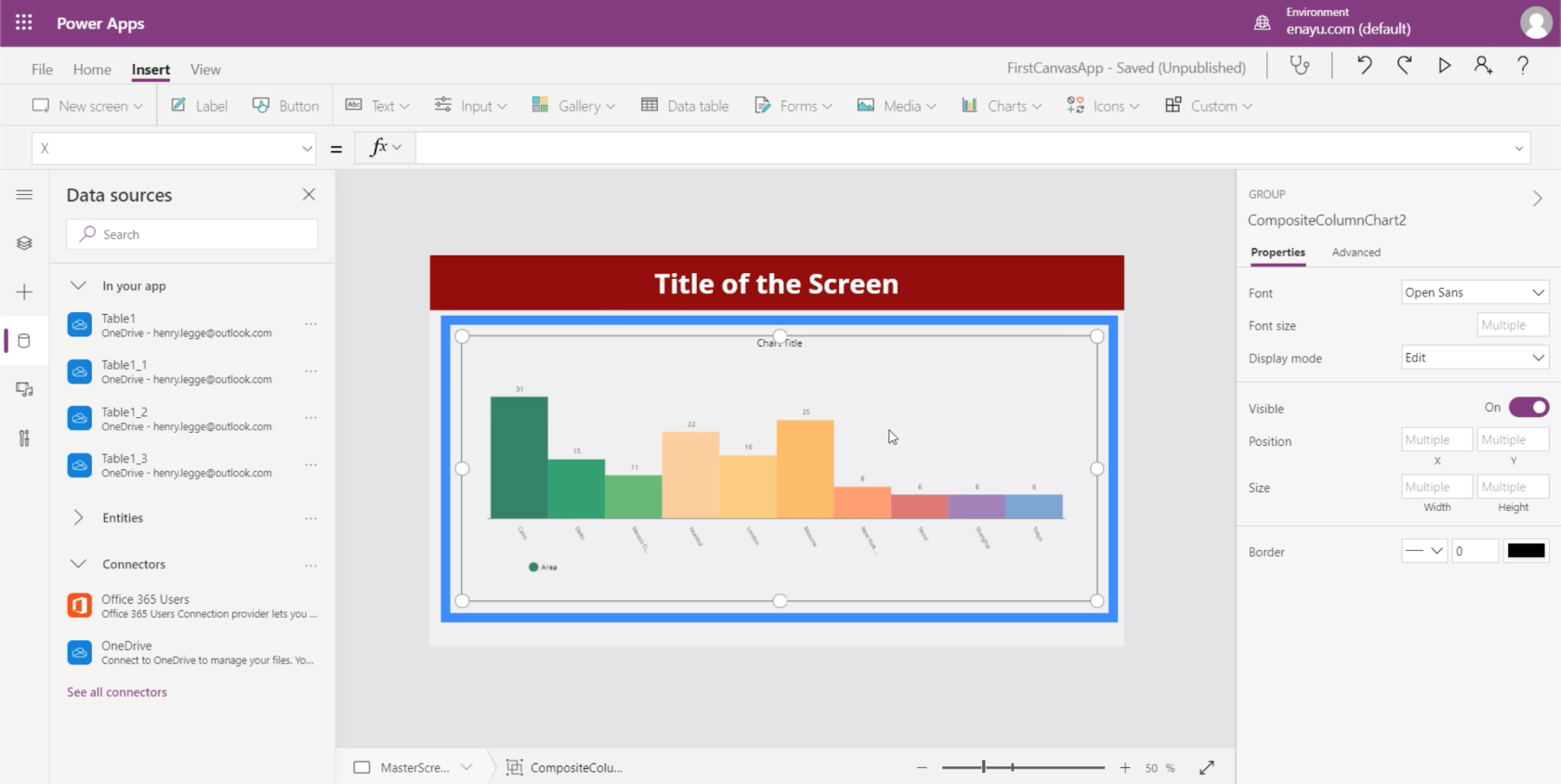This screenshot has height=784, width=1561.
Task: Collapse the Connectors section
Action: tap(78, 564)
